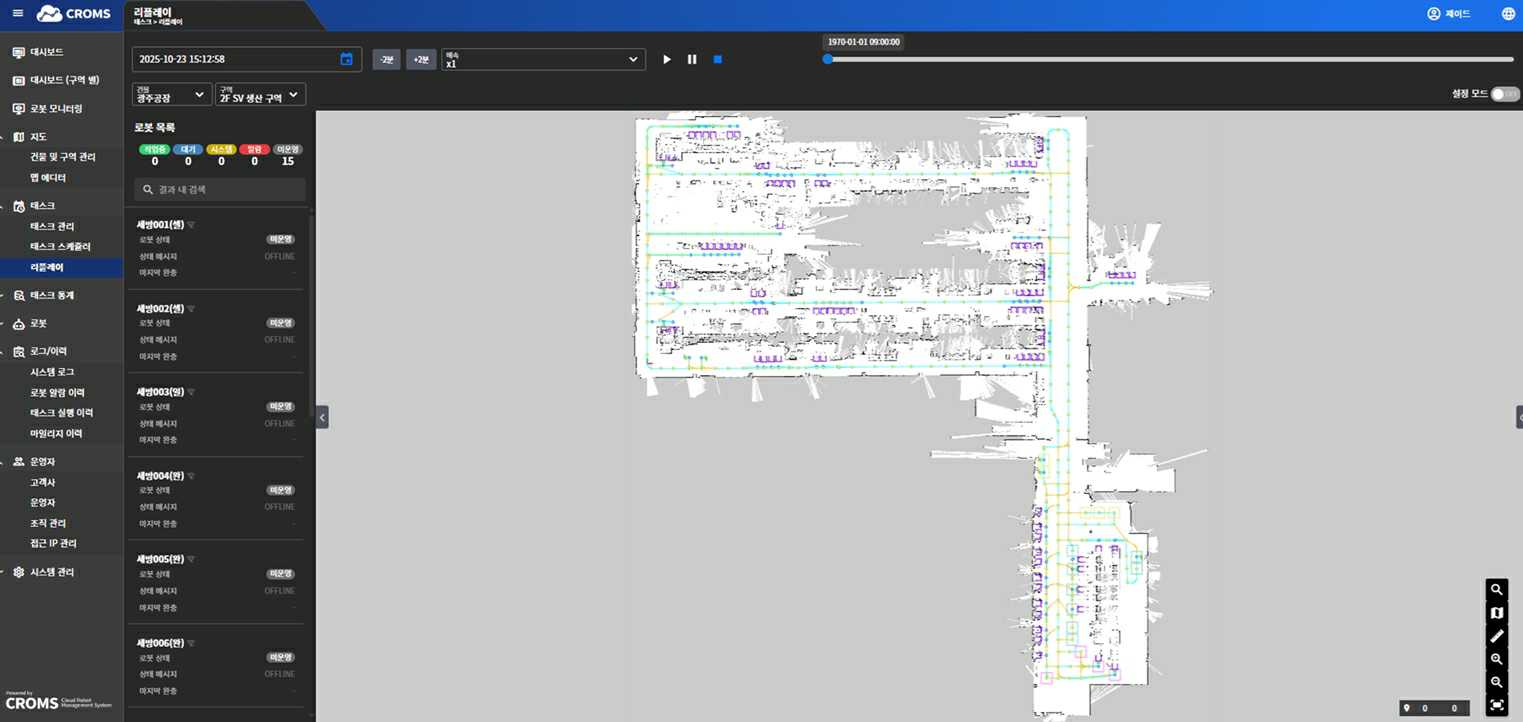This screenshot has height=722, width=1523.
Task: Toggle the green 작업중 status filter chip
Action: coord(154,149)
